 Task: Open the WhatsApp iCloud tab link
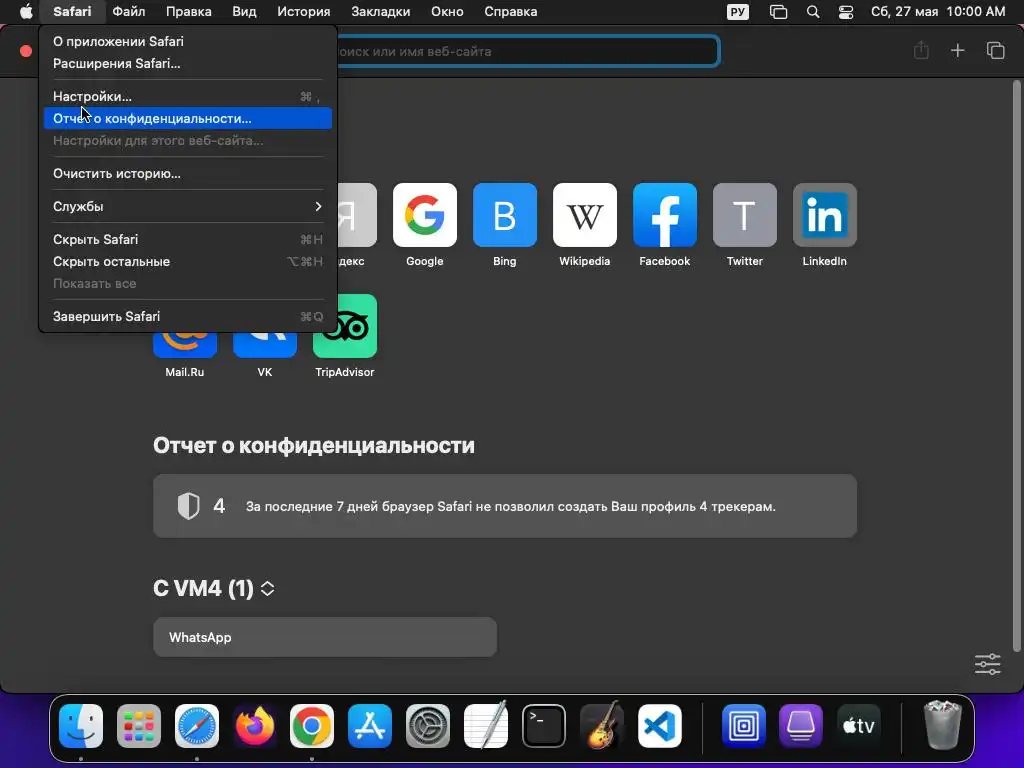click(325, 637)
